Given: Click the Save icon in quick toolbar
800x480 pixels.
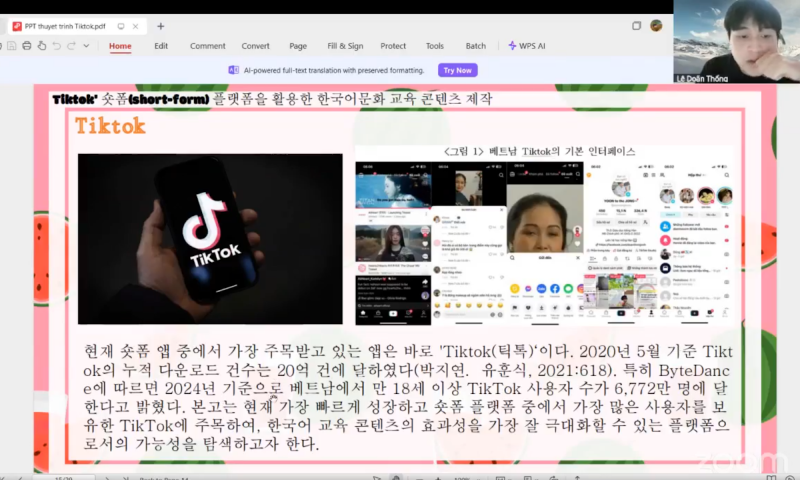Looking at the screenshot, I should [x=11, y=46].
